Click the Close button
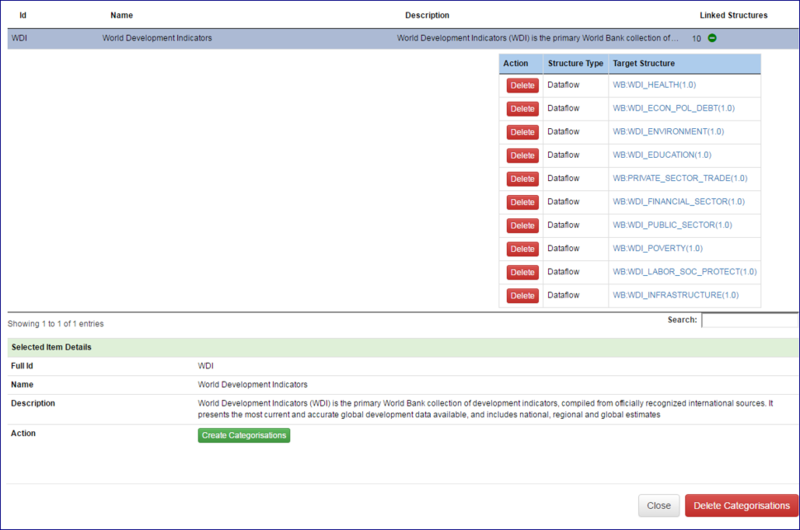This screenshot has height=530, width=800. (659, 506)
